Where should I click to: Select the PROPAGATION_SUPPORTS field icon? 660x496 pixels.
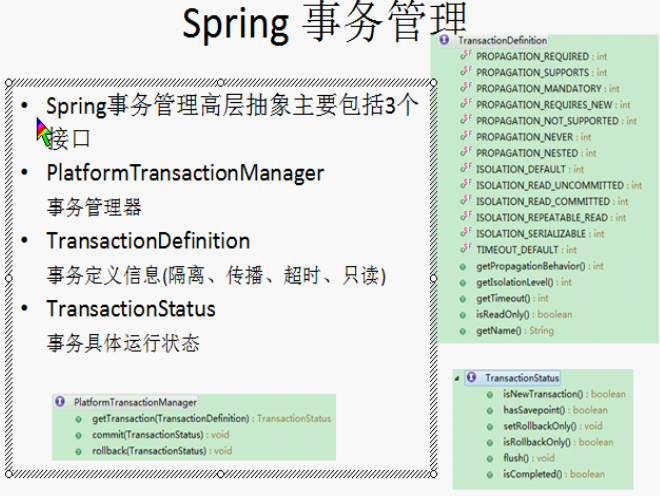(466, 71)
